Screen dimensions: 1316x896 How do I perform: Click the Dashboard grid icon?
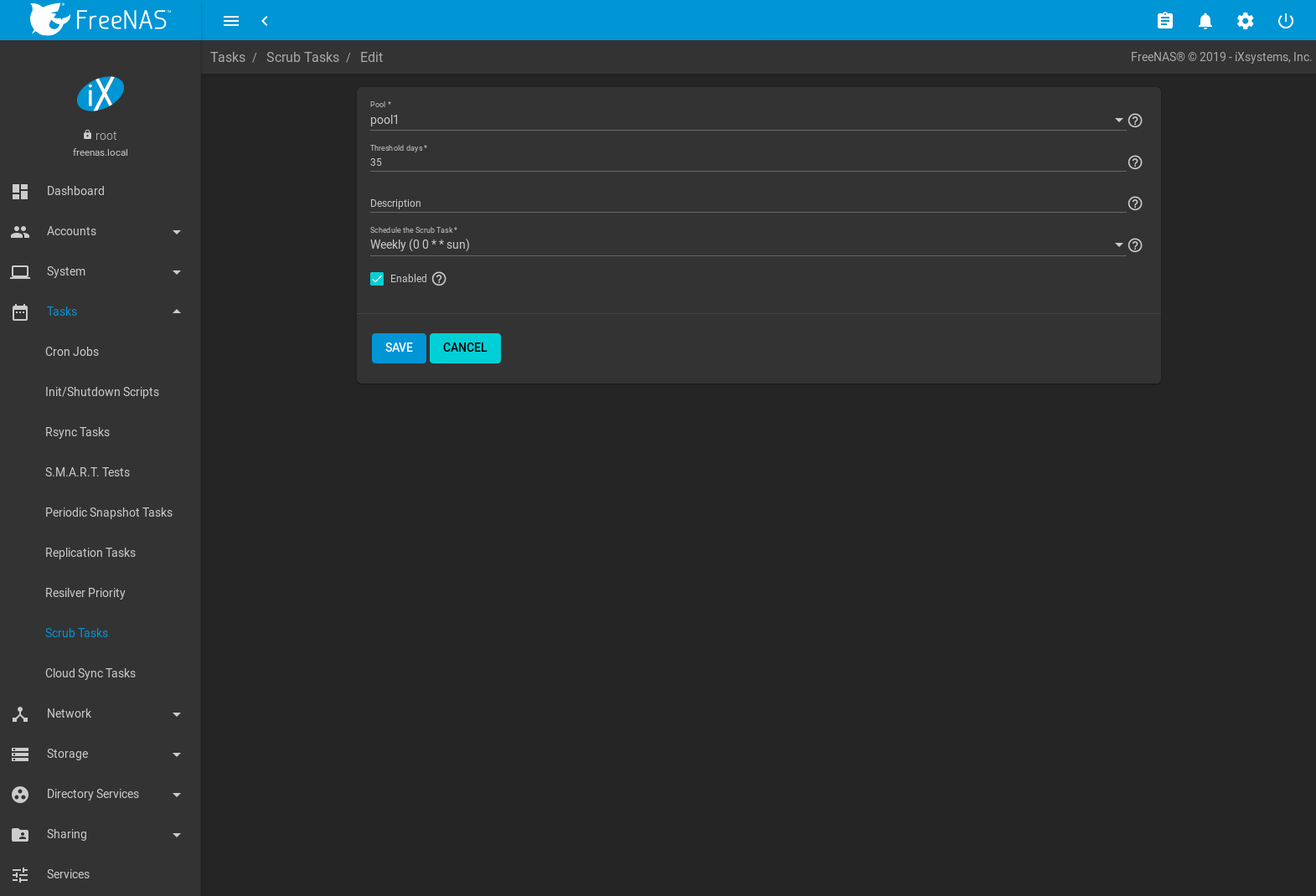[20, 192]
